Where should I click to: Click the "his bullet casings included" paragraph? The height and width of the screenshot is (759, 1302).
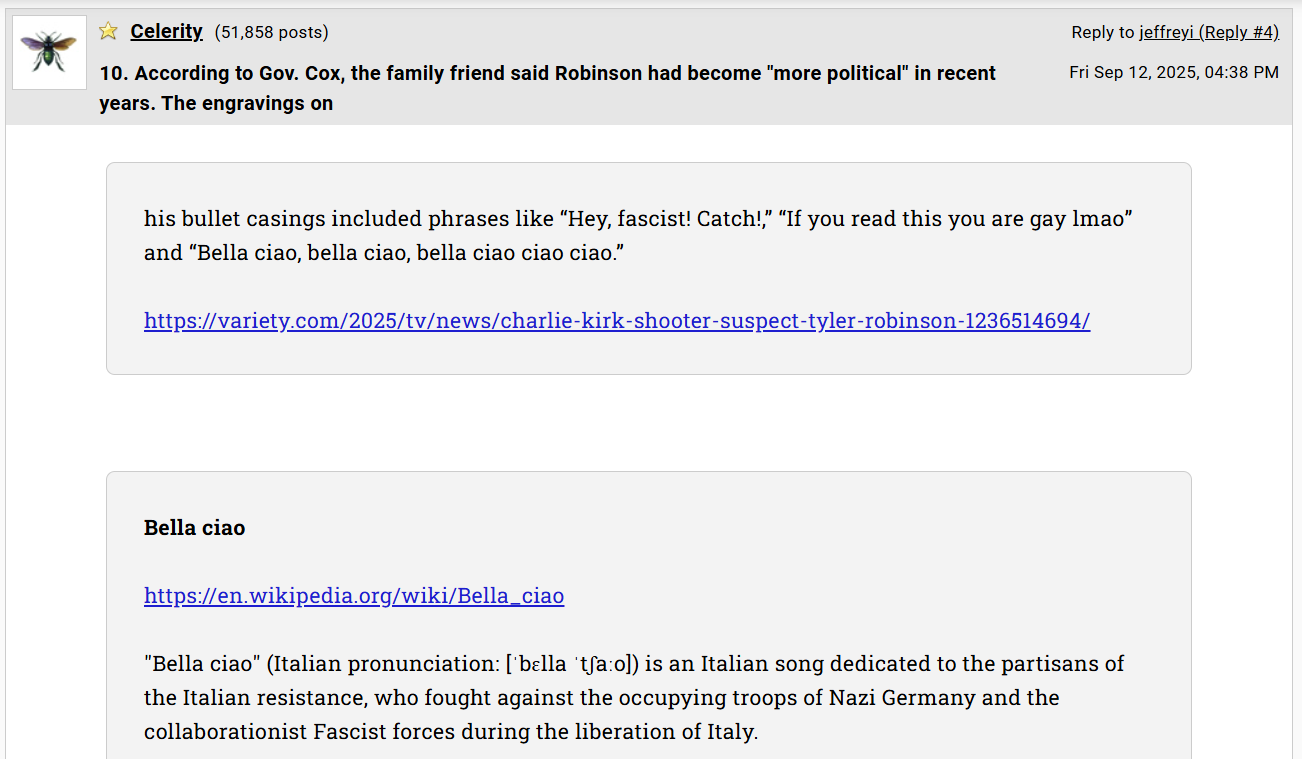(638, 235)
